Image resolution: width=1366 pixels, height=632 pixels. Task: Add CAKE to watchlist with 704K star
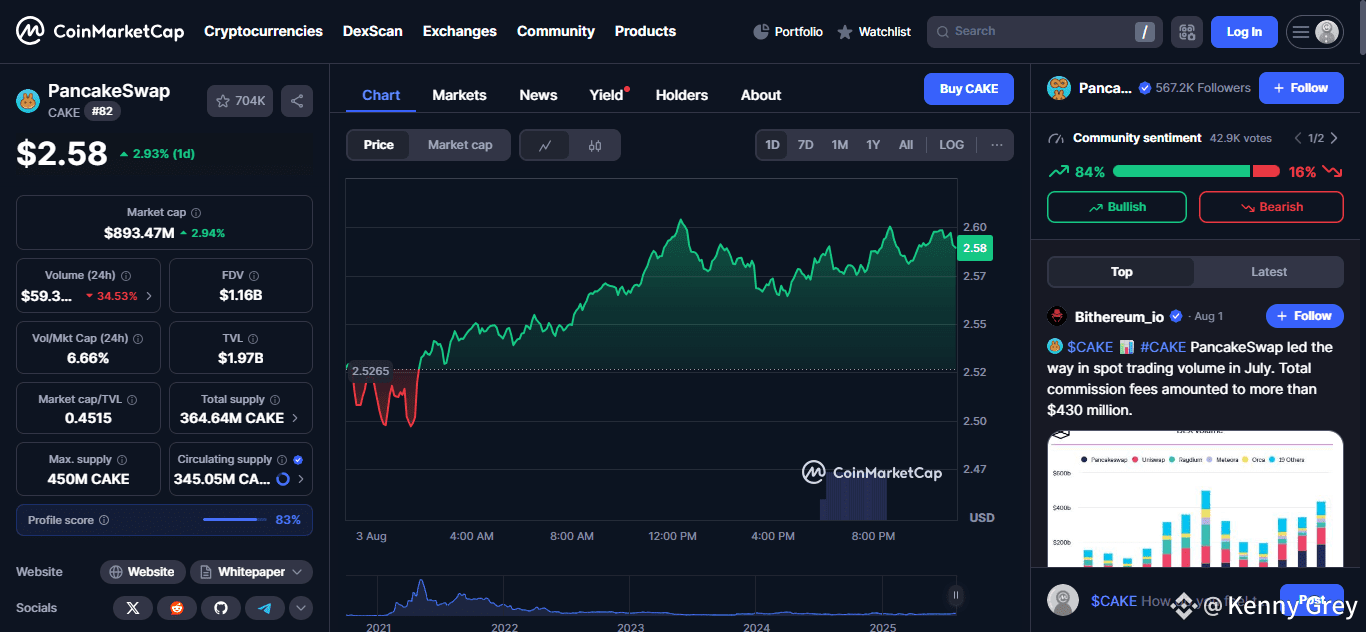tap(240, 101)
